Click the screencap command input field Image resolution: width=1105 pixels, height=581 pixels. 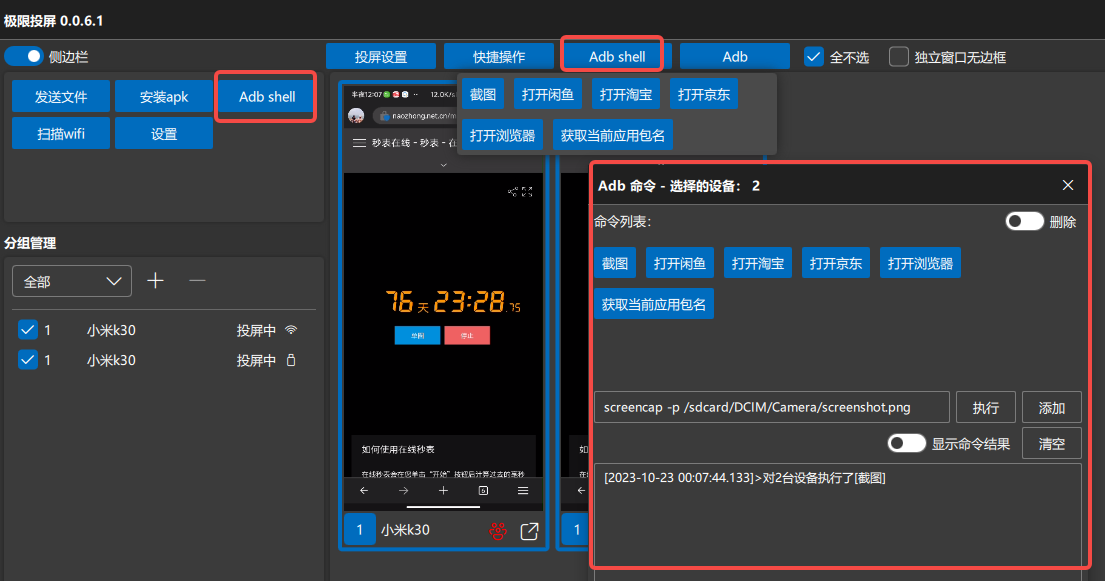click(775, 407)
